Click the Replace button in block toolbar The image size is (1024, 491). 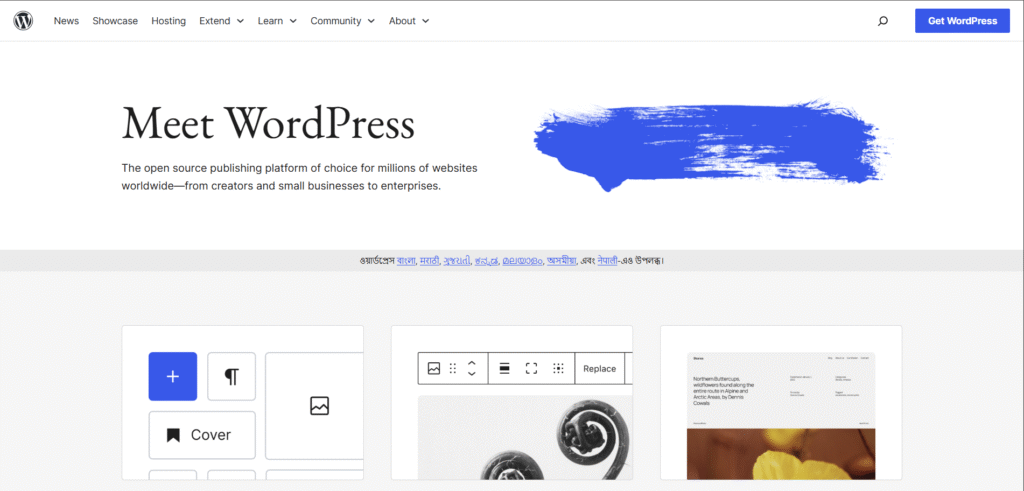599,368
